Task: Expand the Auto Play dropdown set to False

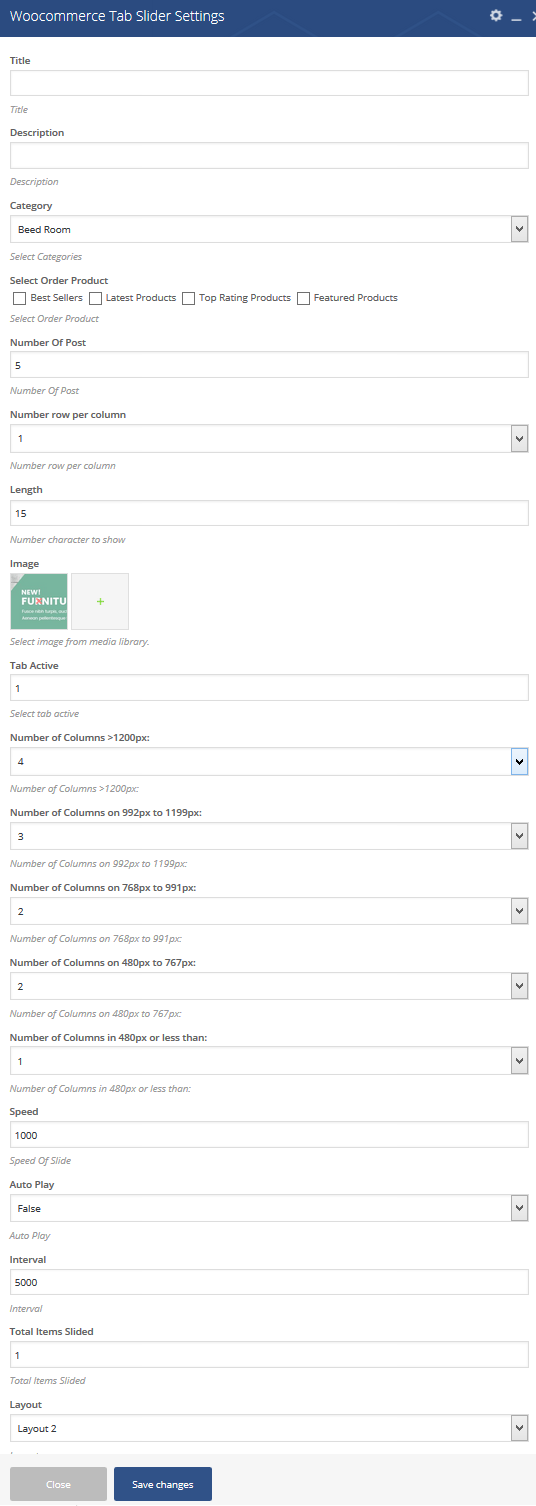Action: [269, 1208]
